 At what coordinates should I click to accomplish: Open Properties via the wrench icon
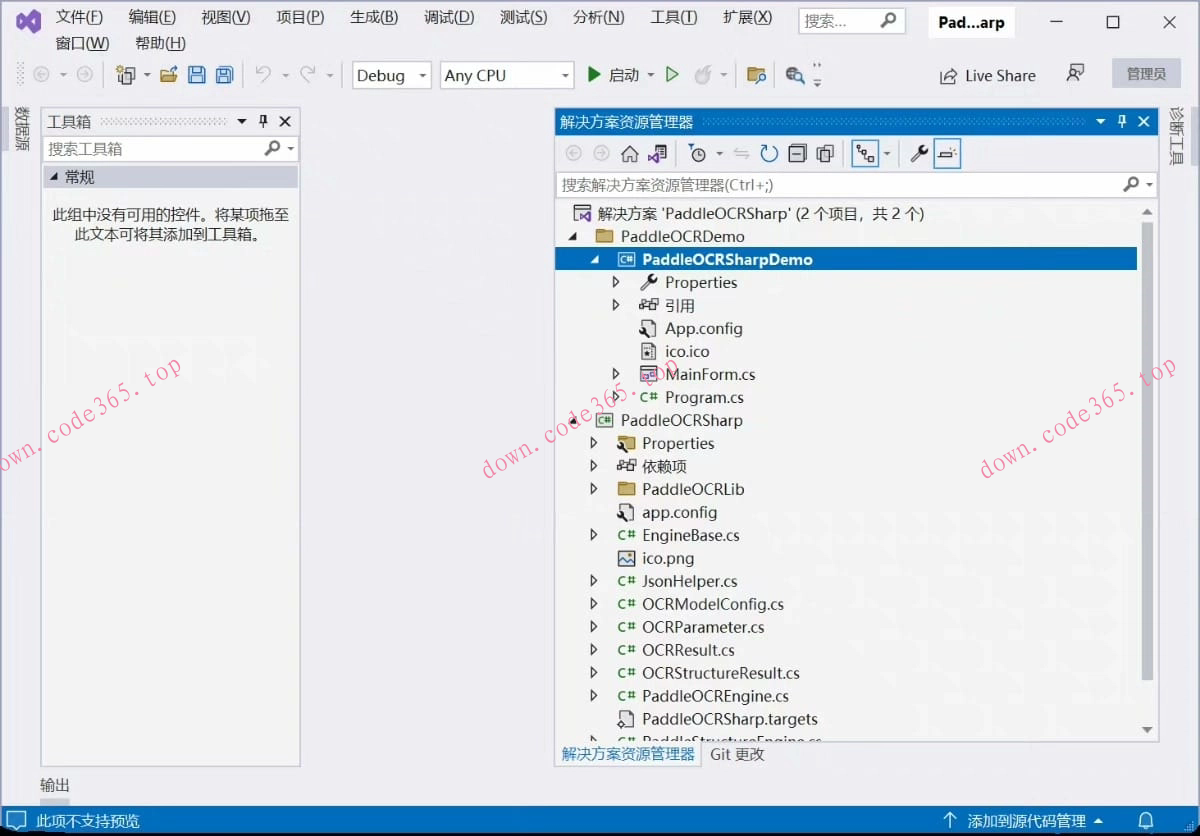[x=918, y=154]
